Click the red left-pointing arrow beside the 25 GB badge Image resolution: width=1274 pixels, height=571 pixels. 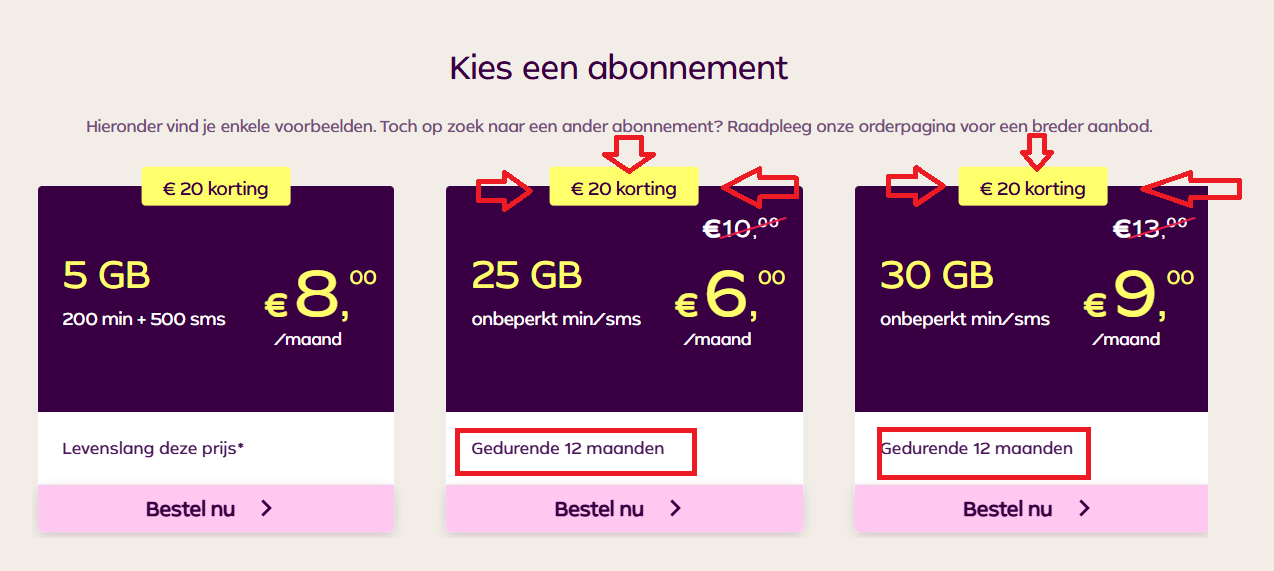coord(760,187)
